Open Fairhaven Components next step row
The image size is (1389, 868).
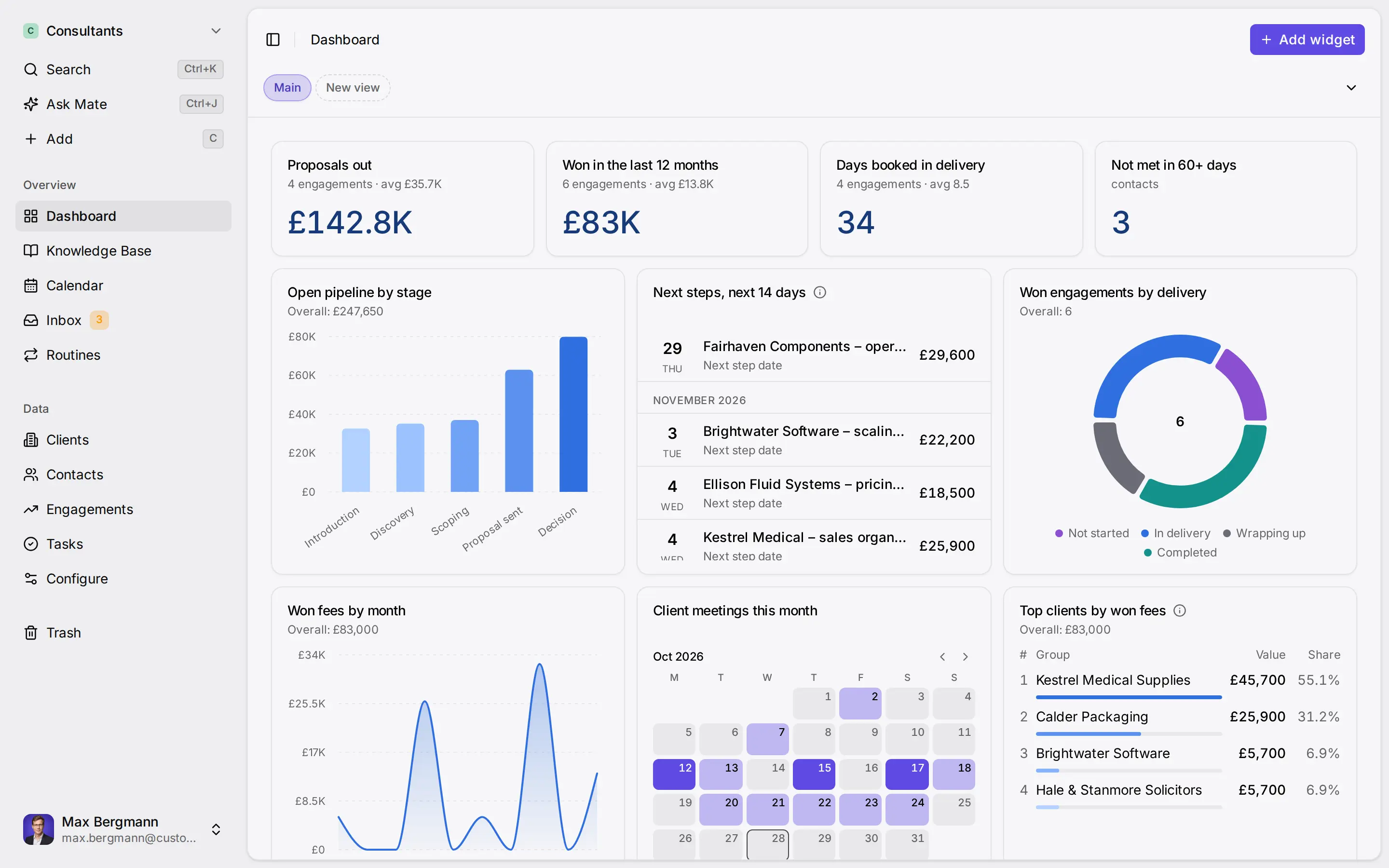[814, 355]
